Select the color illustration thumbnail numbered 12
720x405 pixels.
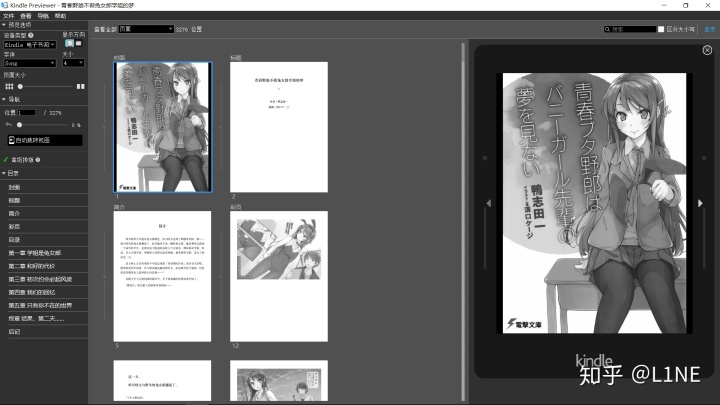[x=279, y=276]
